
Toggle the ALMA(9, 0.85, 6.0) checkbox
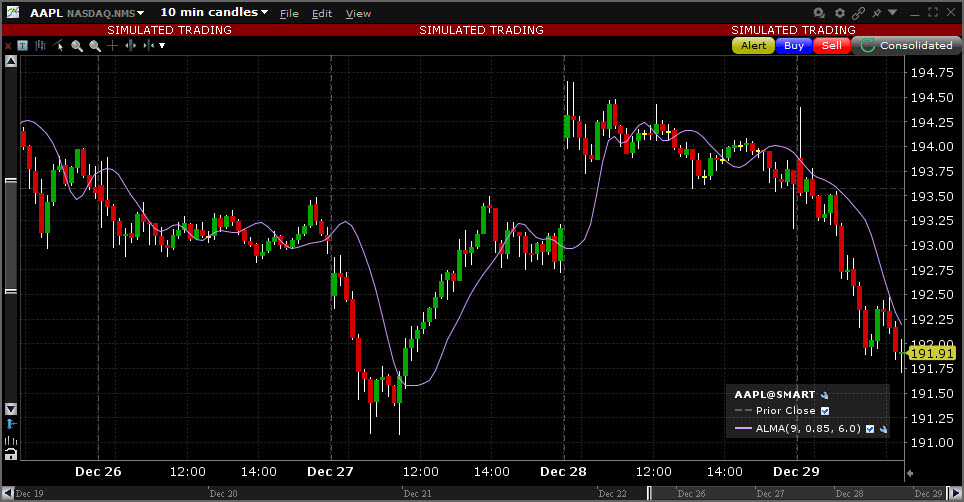pos(870,429)
